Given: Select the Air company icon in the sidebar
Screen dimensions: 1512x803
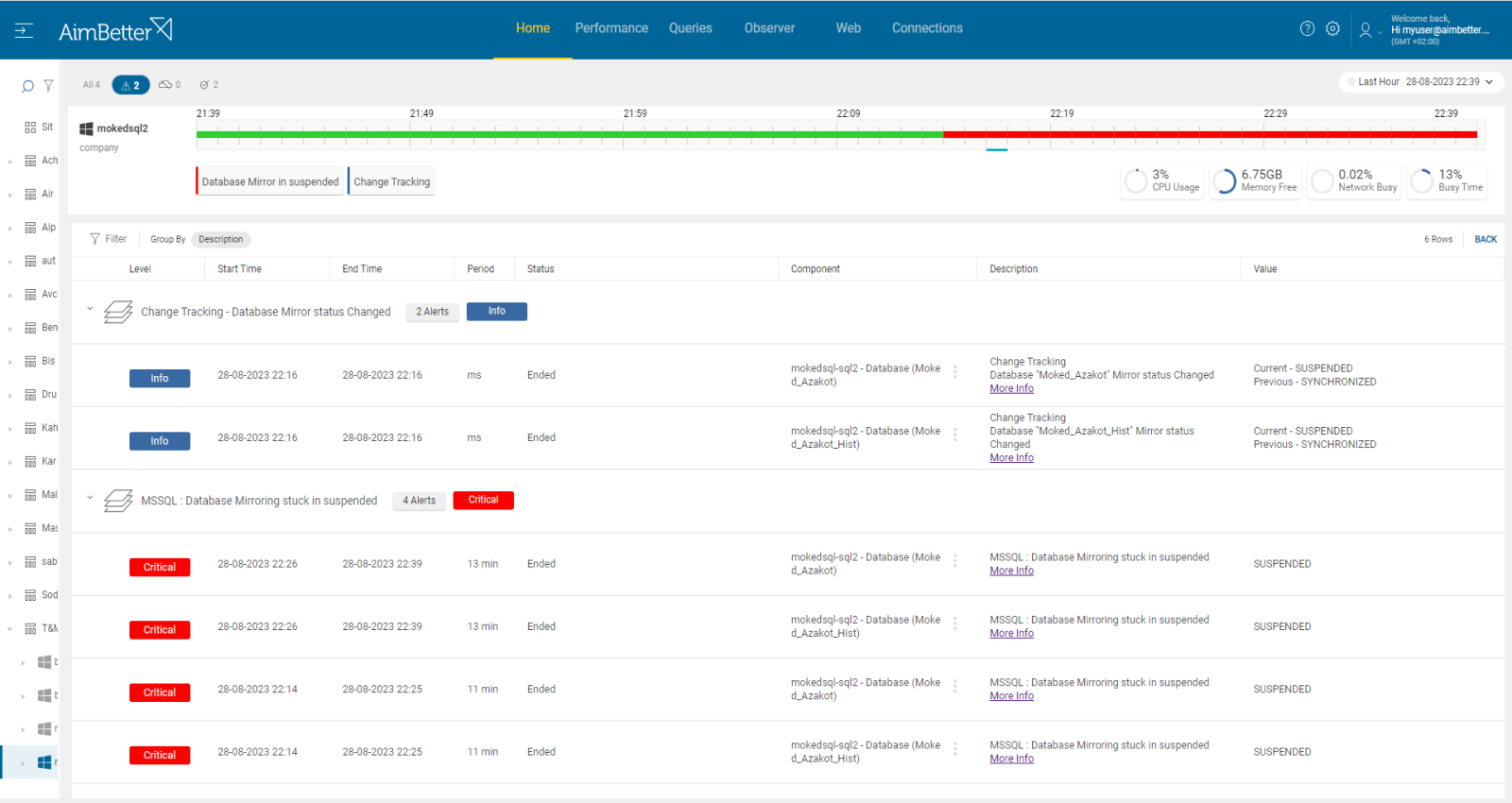Looking at the screenshot, I should pyautogui.click(x=30, y=194).
